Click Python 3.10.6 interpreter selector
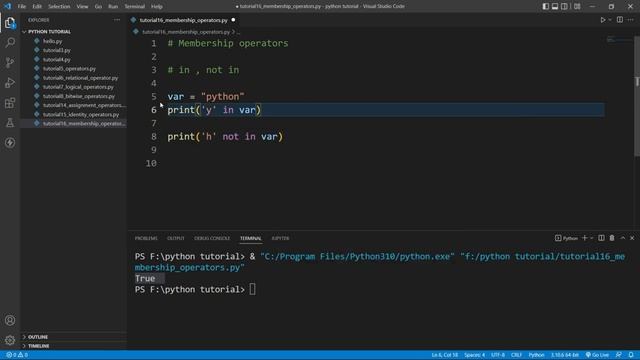640x360 pixels. [565, 355]
